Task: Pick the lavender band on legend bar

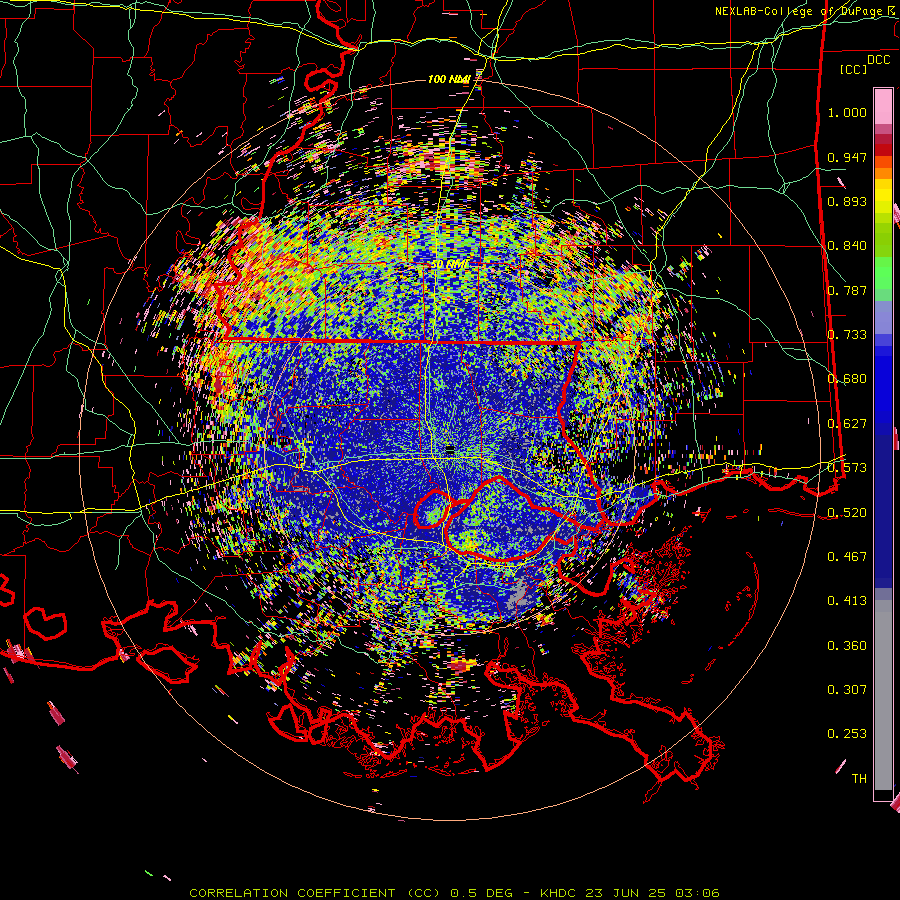Action: [x=883, y=317]
